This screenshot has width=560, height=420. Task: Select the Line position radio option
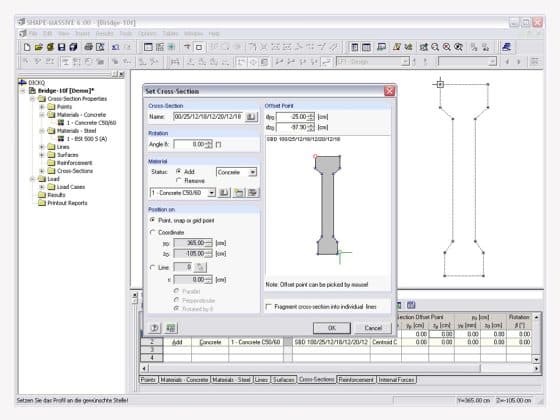[152, 267]
